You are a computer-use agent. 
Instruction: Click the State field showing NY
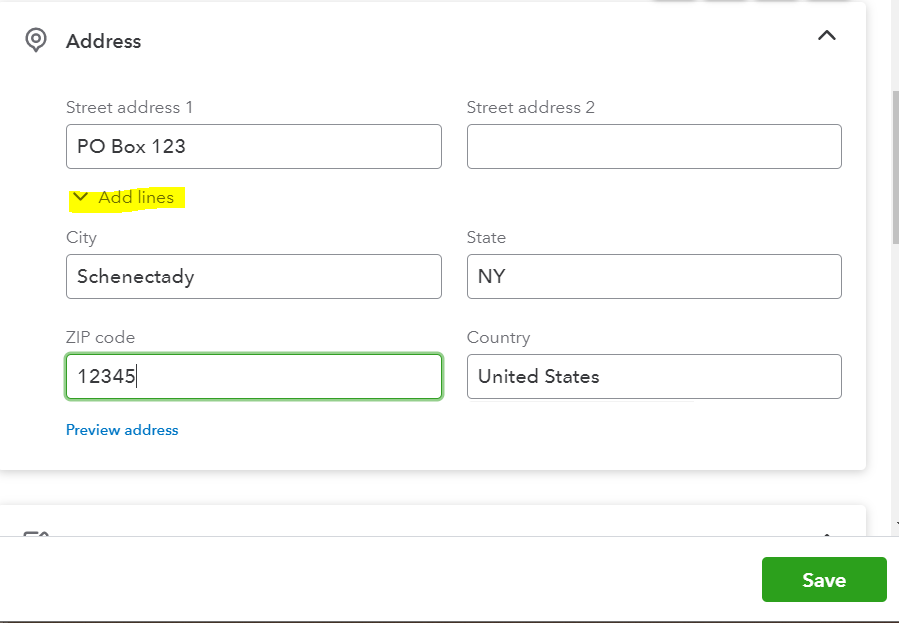(x=654, y=276)
